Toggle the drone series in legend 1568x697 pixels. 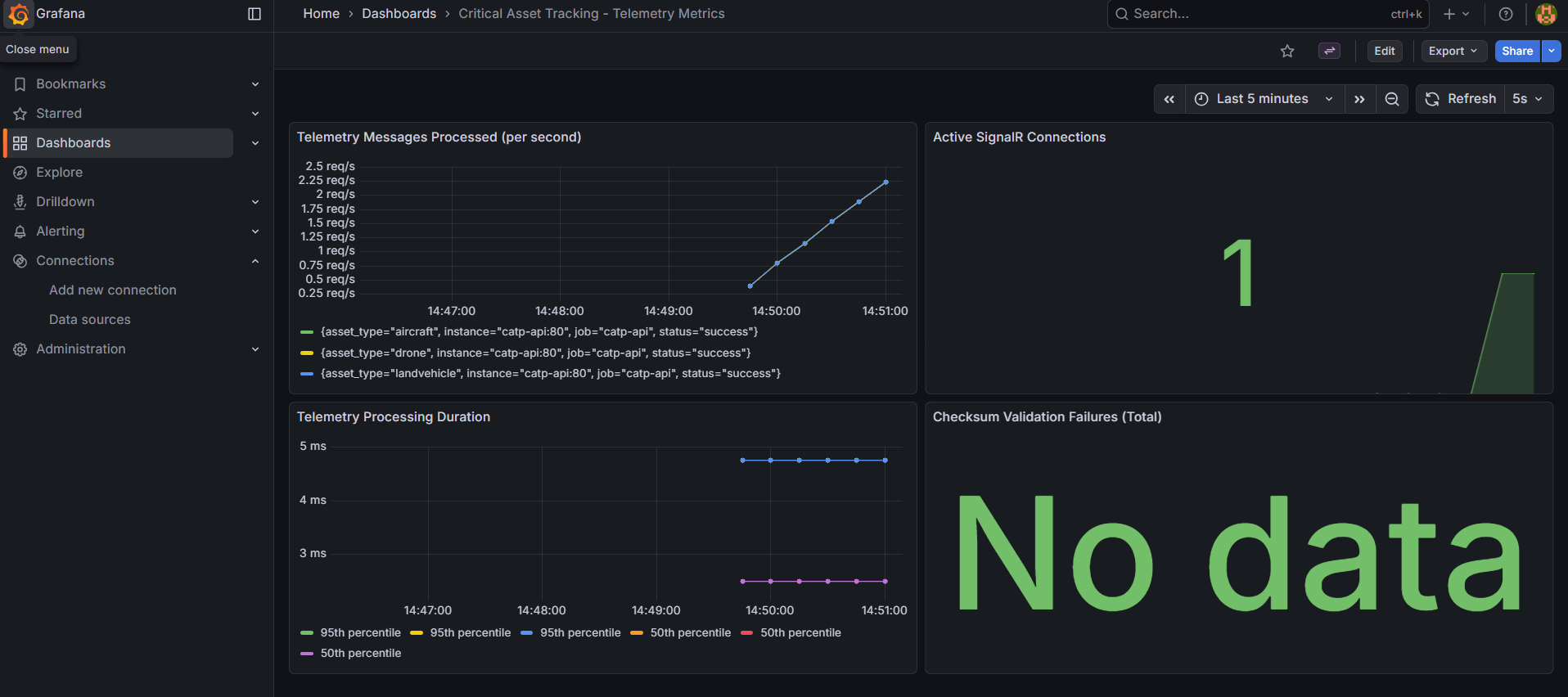(x=535, y=353)
